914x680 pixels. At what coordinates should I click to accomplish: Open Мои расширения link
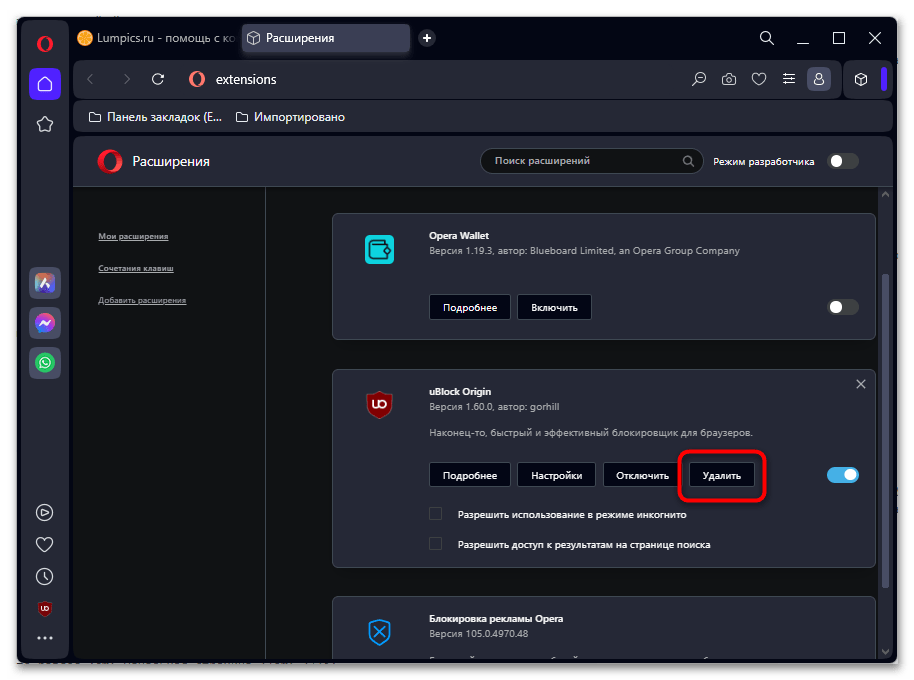(x=133, y=237)
